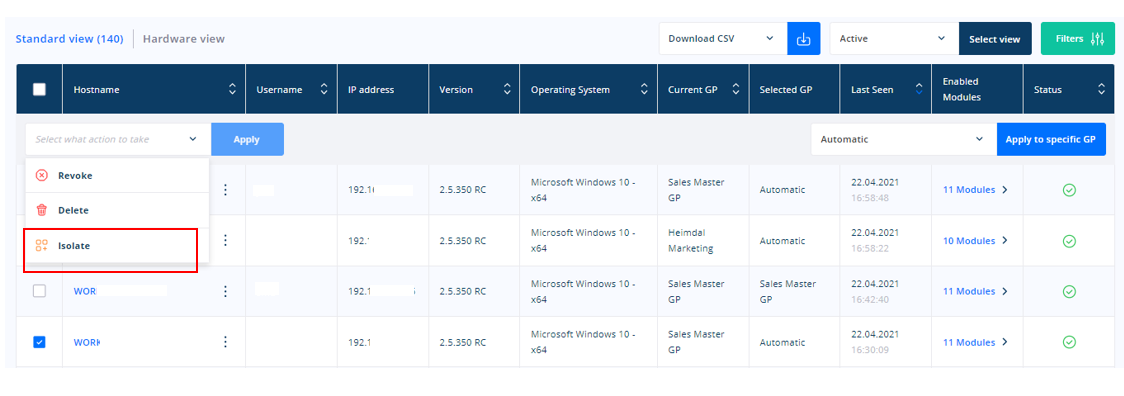The image size is (1124, 396).
Task: Click the Delete trash icon in menu
Action: (42, 210)
